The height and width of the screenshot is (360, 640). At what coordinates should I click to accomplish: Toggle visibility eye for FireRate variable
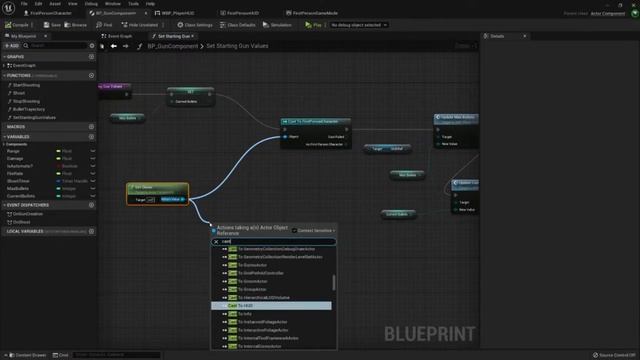93,173
